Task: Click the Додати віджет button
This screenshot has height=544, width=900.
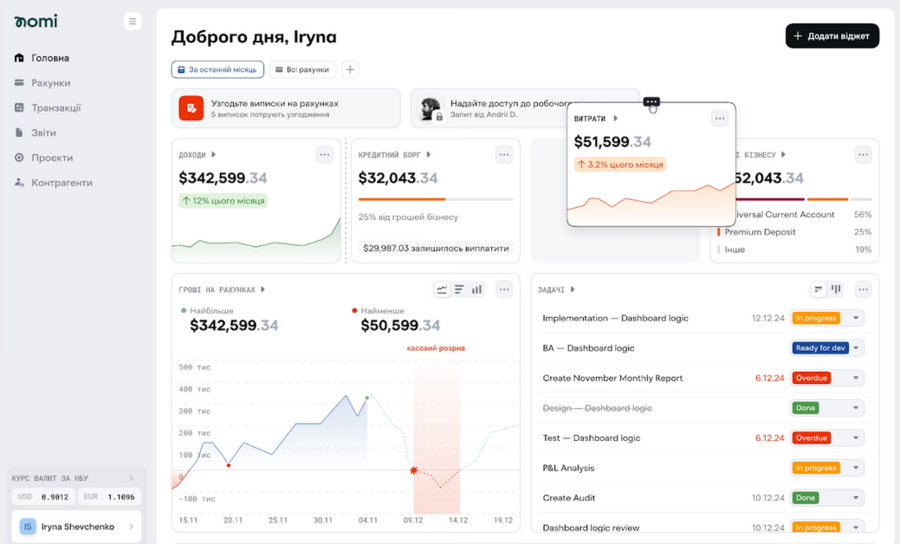Action: 832,36
